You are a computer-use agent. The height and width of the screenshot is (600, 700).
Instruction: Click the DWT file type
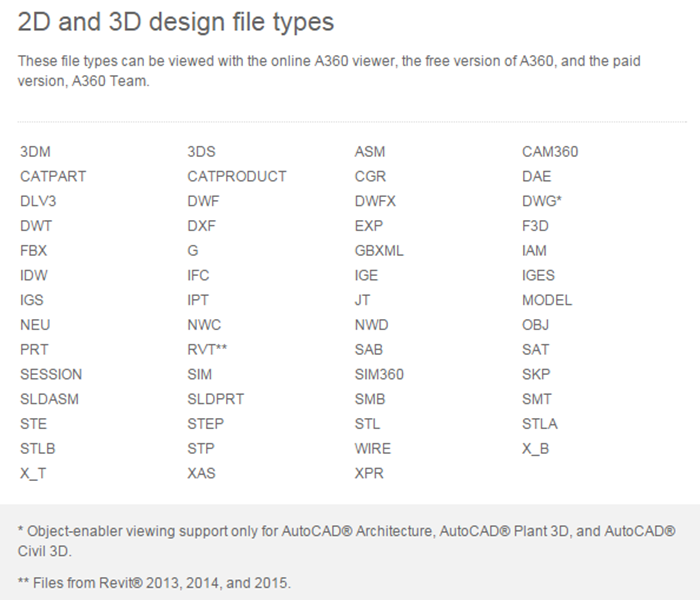[x=36, y=226]
